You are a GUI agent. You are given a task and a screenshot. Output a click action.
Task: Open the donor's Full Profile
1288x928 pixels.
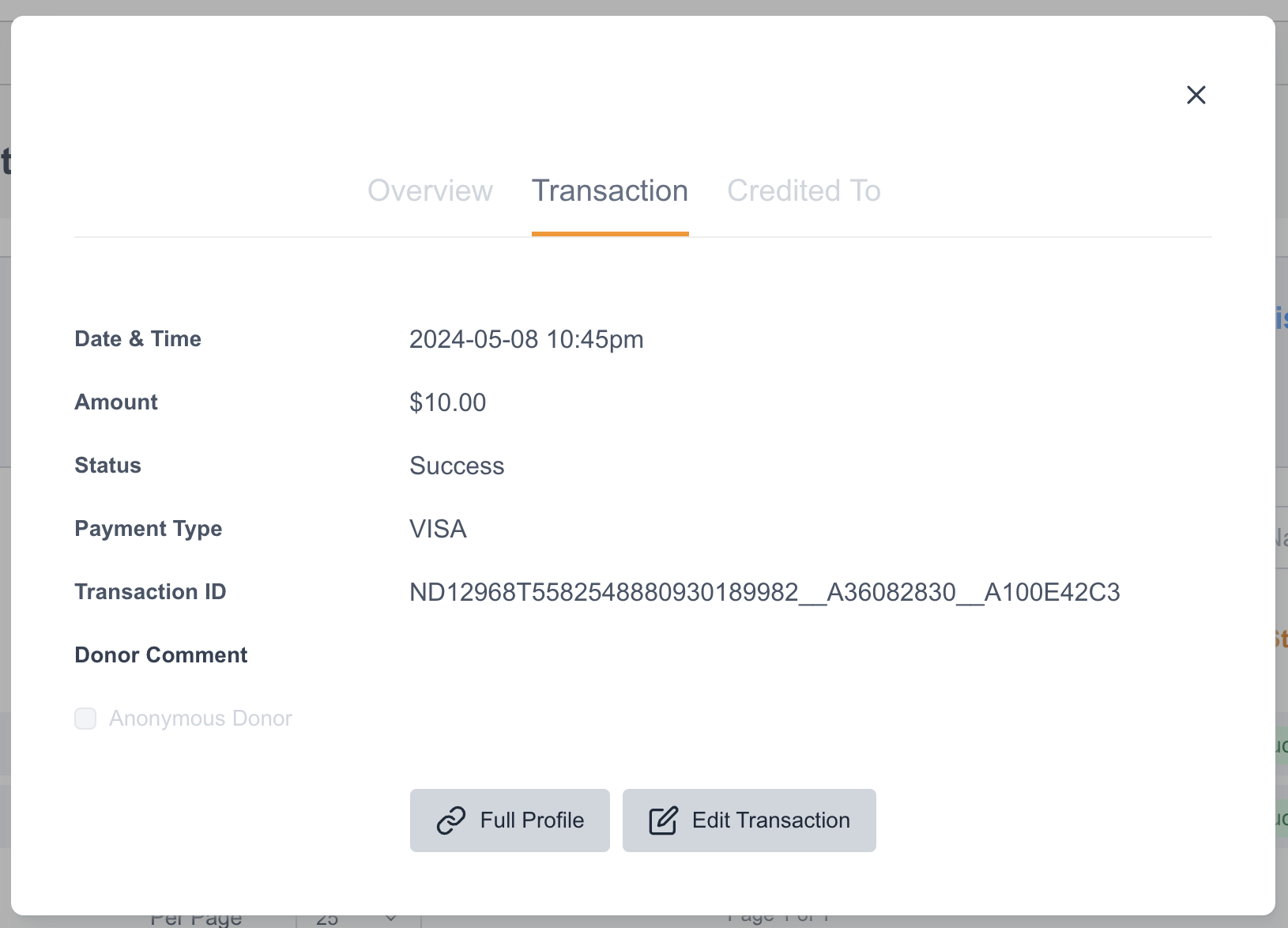[510, 820]
